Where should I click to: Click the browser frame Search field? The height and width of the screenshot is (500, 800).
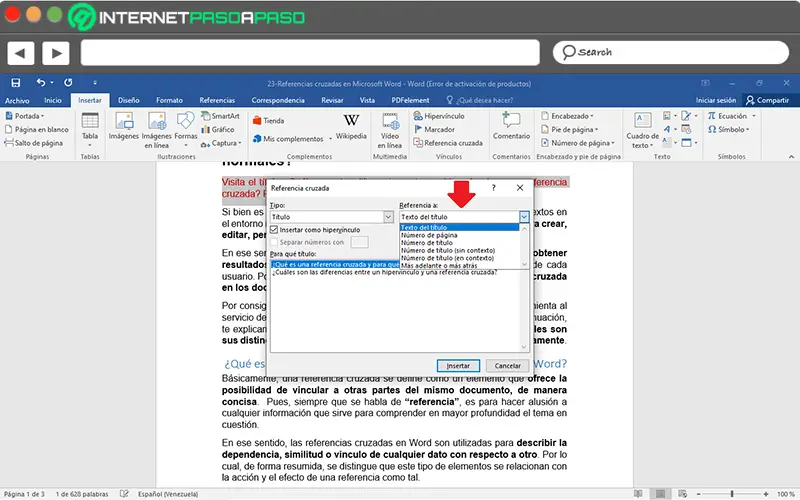click(x=671, y=52)
